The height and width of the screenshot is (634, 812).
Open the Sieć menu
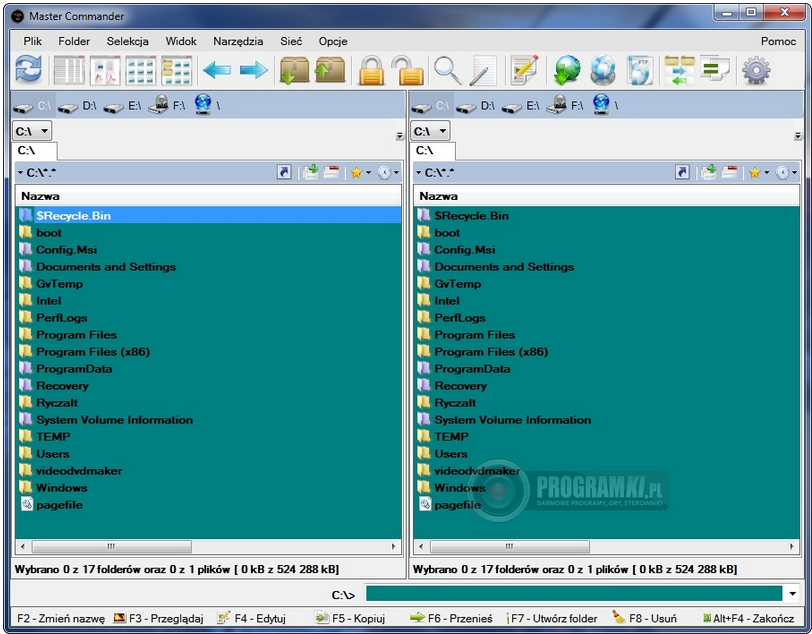pyautogui.click(x=291, y=41)
